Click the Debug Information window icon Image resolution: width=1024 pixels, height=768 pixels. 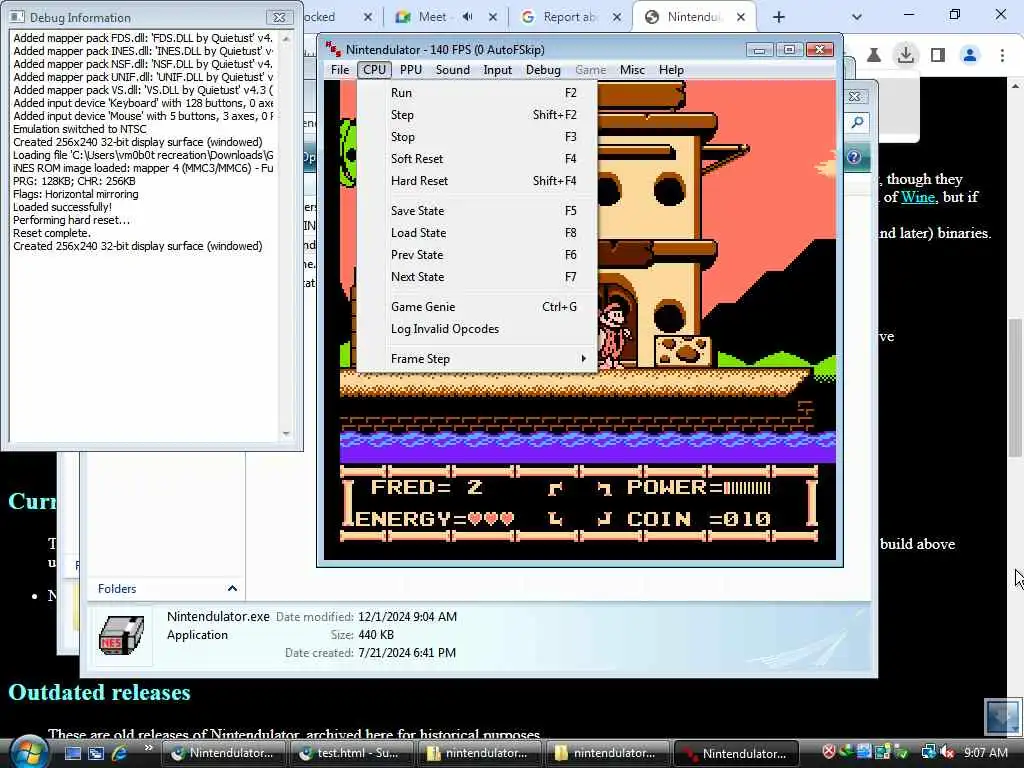(x=18, y=17)
